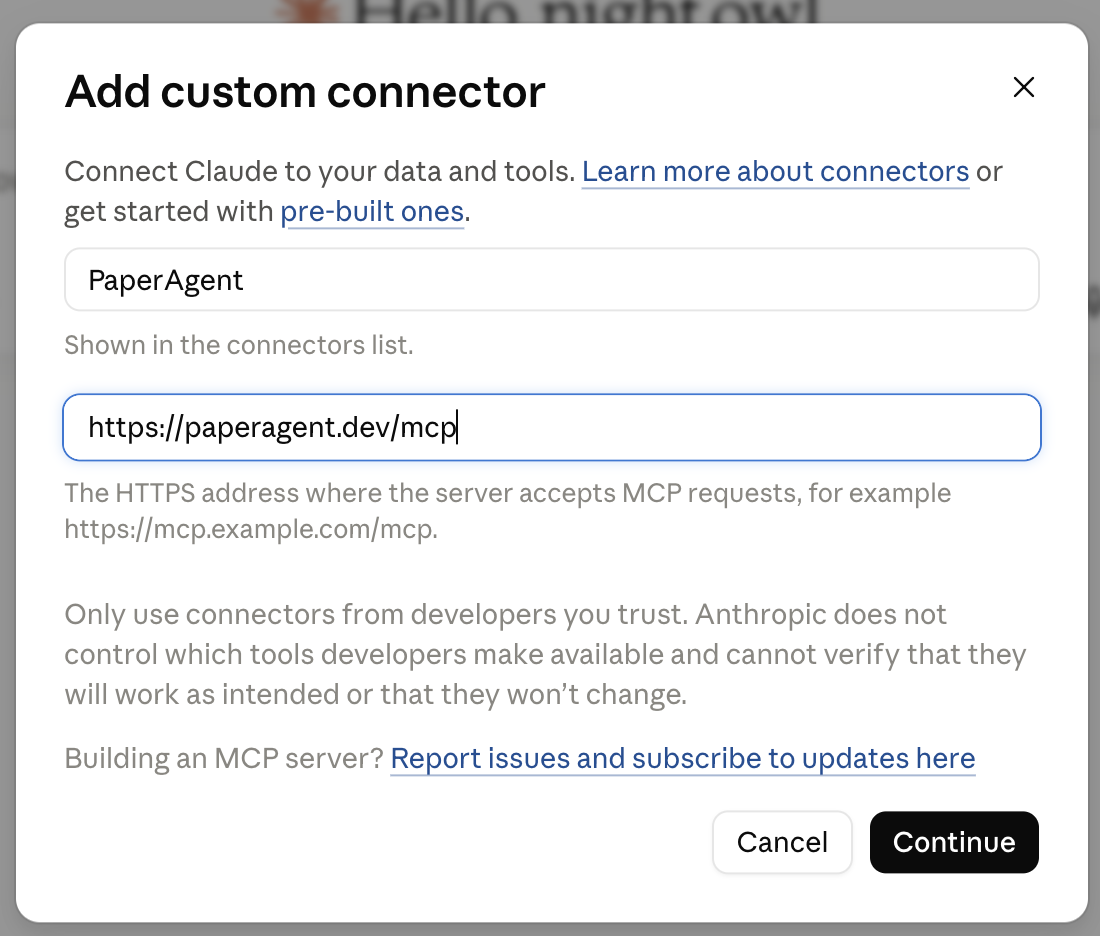The height and width of the screenshot is (936, 1100).
Task: Close the Add custom connector dialog
Action: coord(1024,88)
